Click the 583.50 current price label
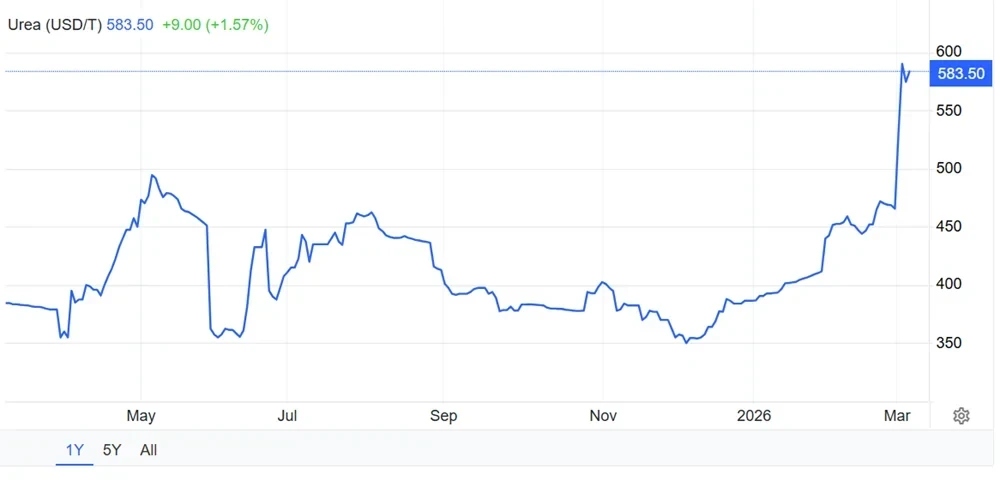The height and width of the screenshot is (487, 1000). tap(961, 73)
